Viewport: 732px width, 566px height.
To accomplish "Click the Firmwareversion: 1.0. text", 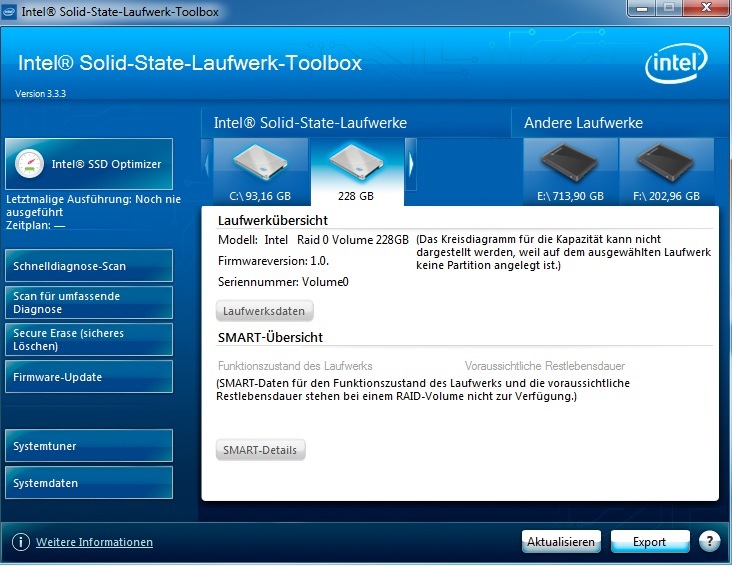I will click(x=274, y=261).
